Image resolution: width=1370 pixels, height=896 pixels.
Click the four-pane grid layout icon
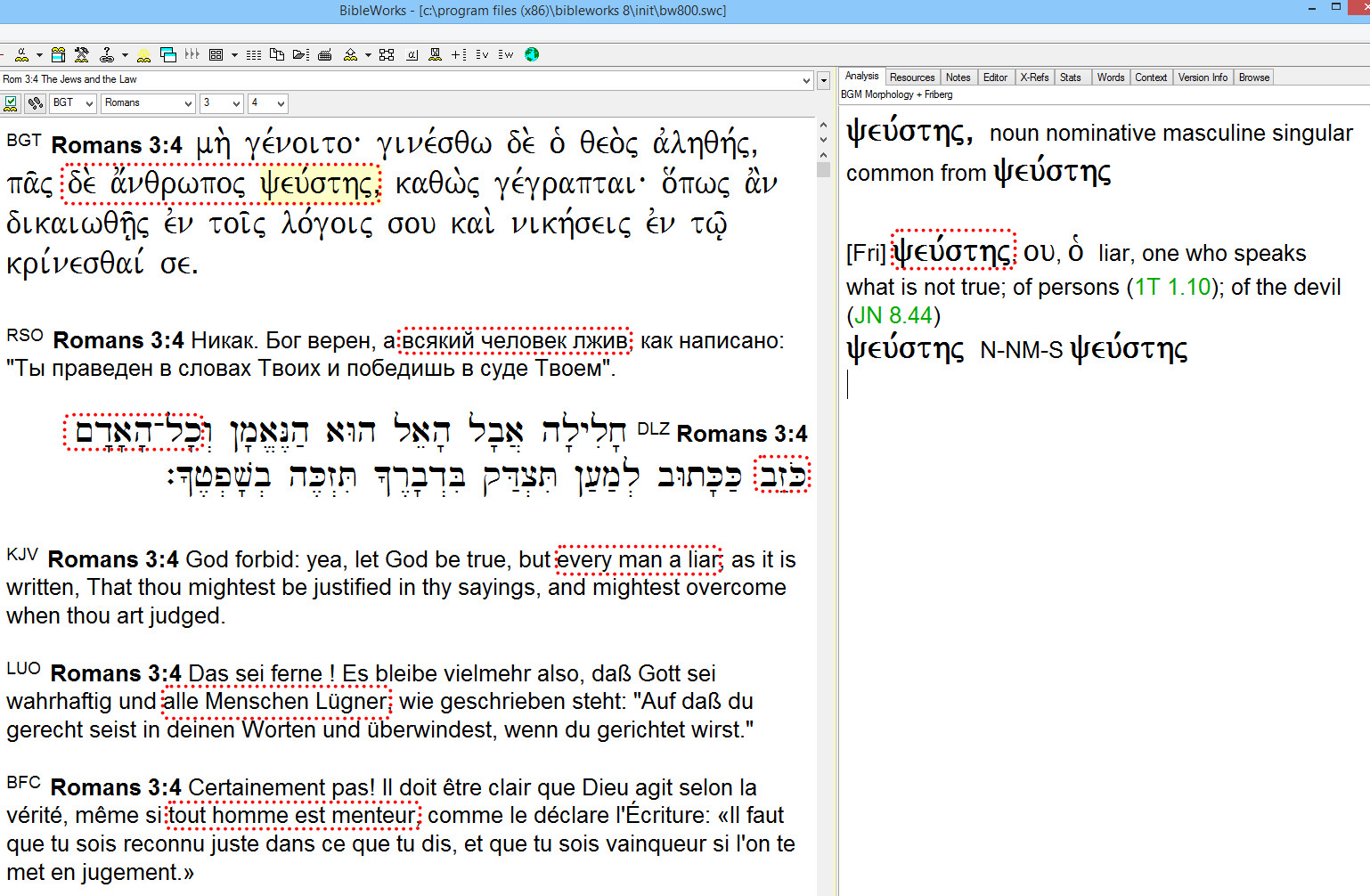pyautogui.click(x=216, y=54)
